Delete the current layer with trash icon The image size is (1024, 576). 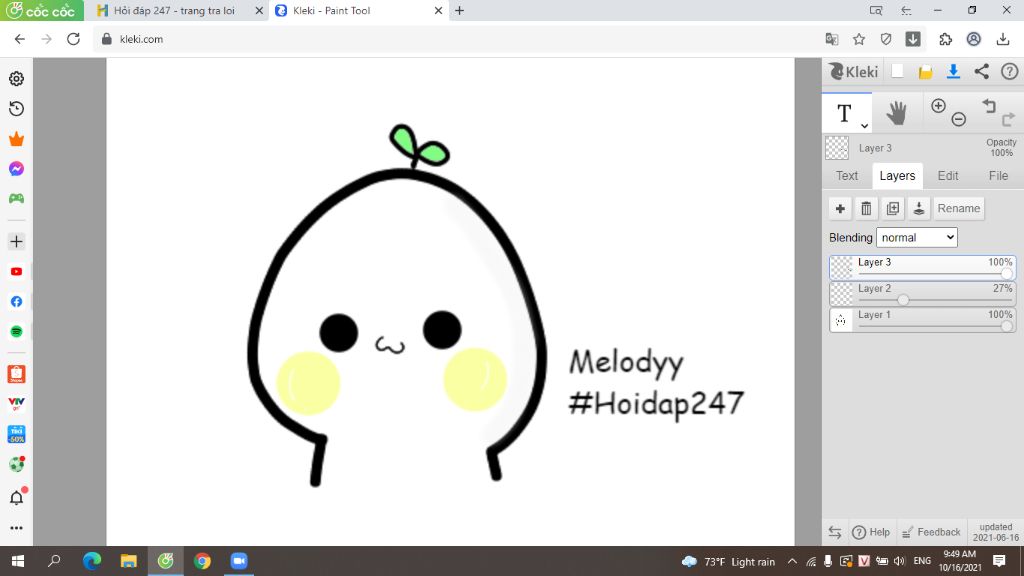(866, 208)
